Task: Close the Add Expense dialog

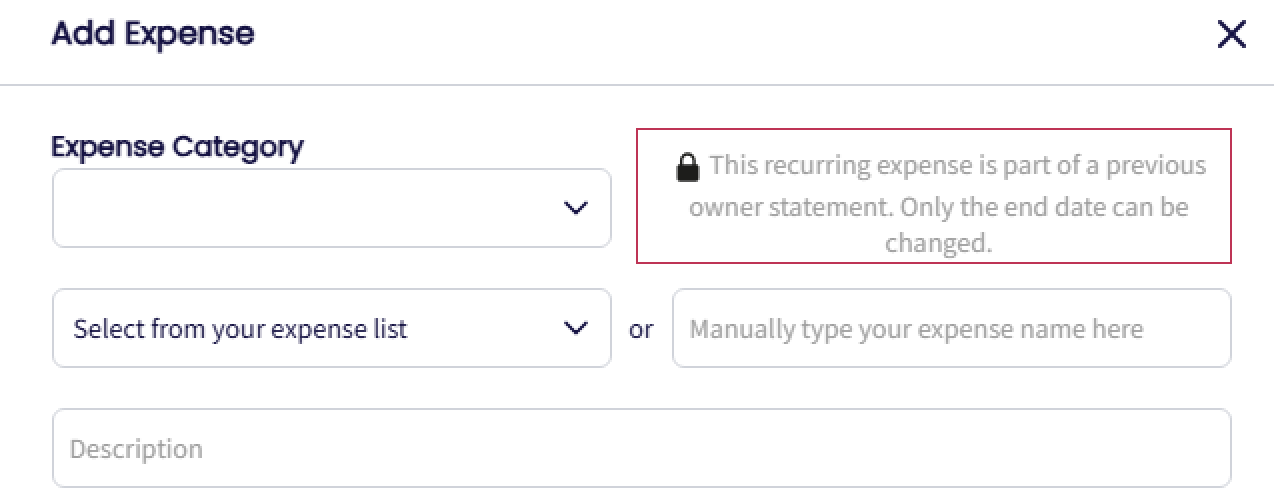Action: 1231,35
